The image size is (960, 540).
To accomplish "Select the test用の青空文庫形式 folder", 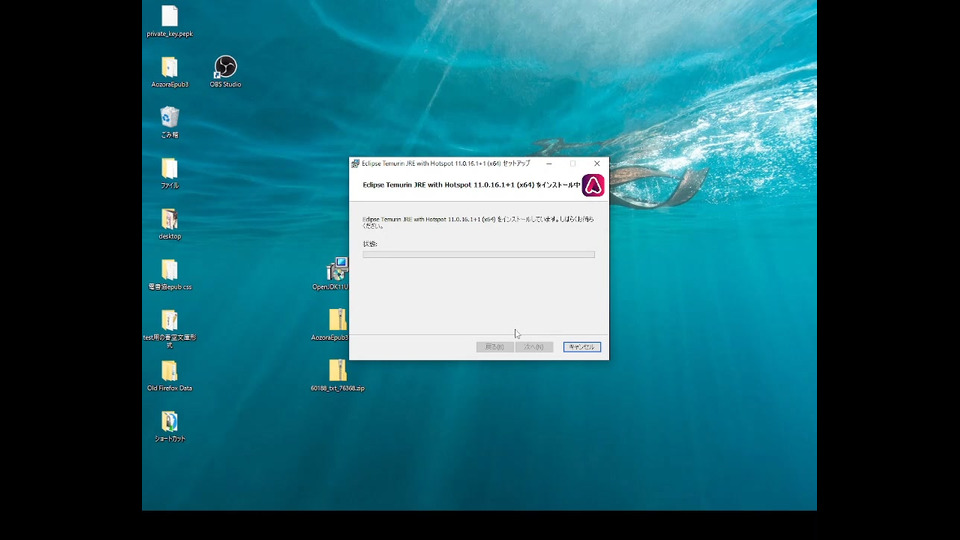I will (170, 320).
